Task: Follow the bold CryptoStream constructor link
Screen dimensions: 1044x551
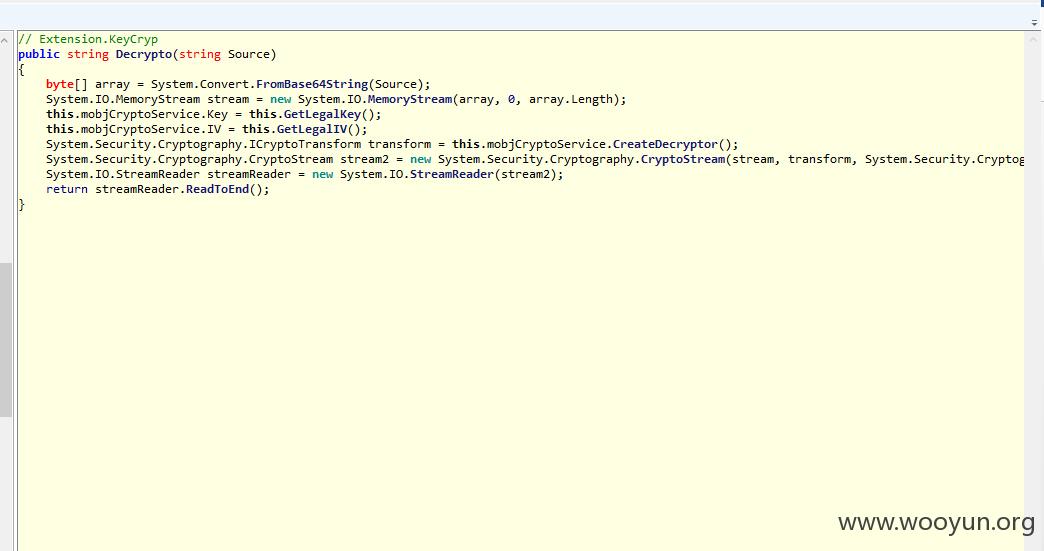Action: [683, 159]
